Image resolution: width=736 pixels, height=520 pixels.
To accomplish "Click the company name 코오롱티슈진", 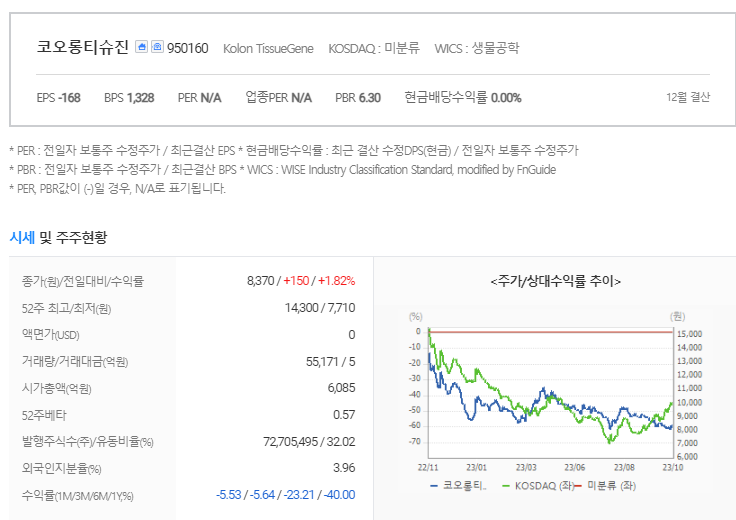I will [x=83, y=47].
